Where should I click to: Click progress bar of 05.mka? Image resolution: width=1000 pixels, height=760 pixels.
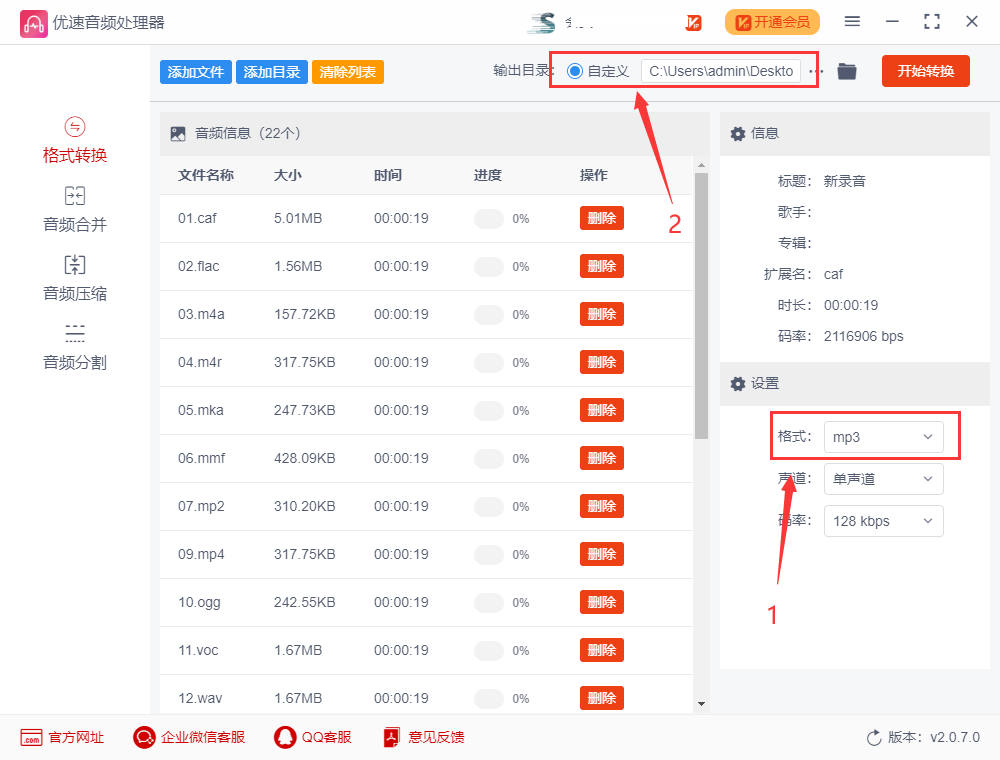(x=489, y=411)
